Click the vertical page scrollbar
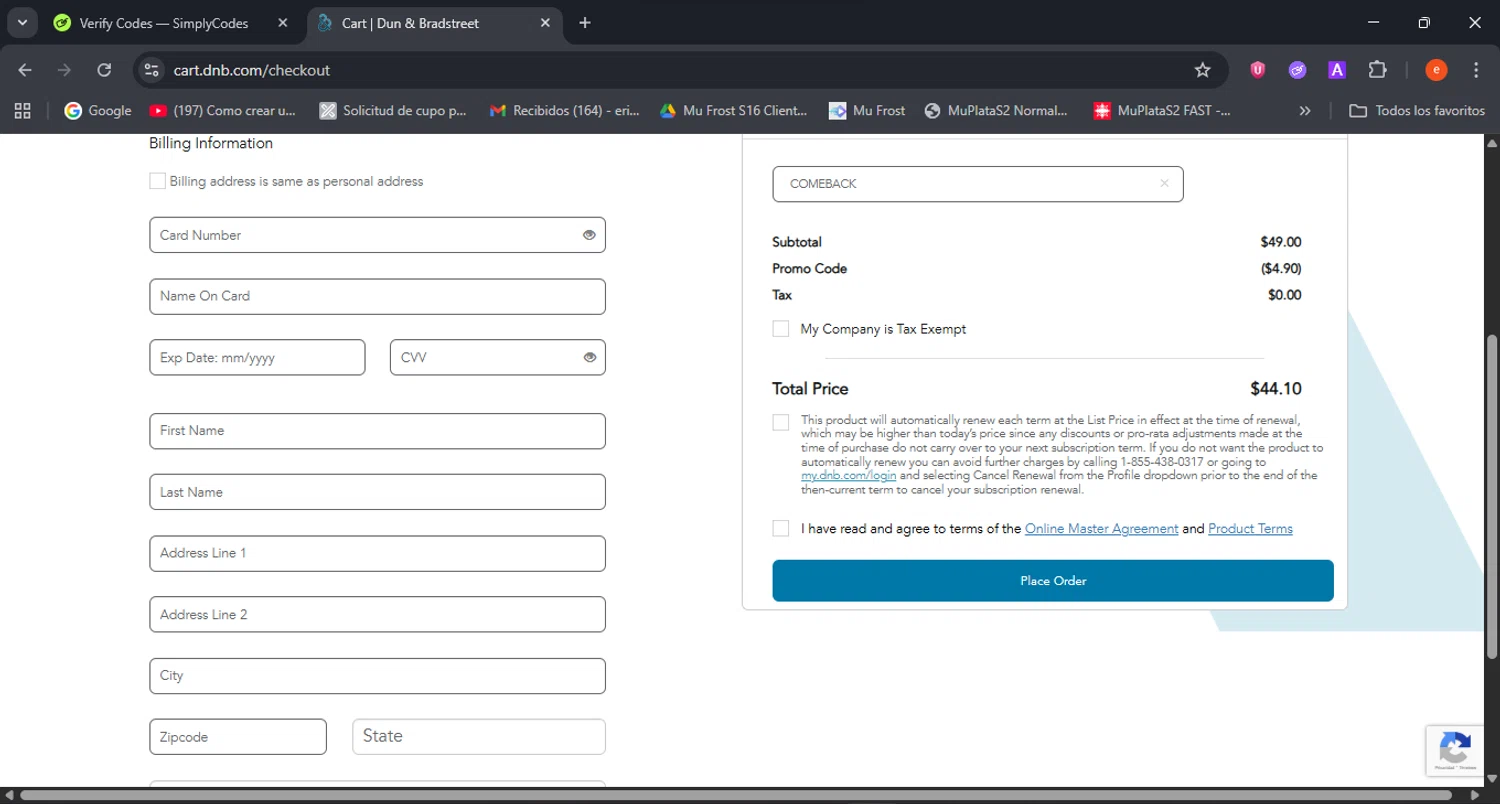 click(1492, 496)
